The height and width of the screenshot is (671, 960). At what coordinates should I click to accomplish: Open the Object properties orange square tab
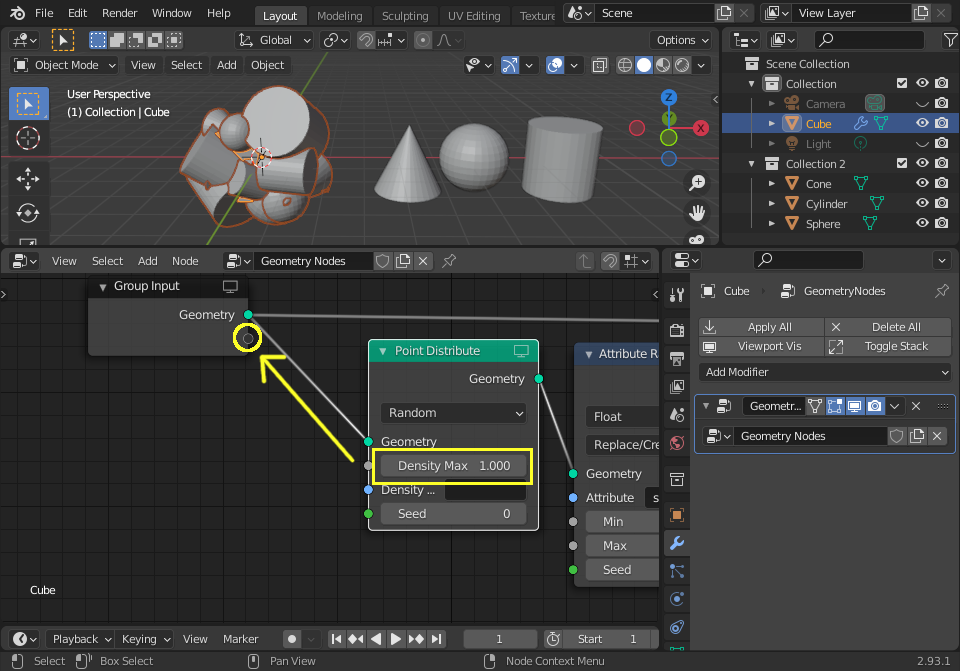click(677, 515)
